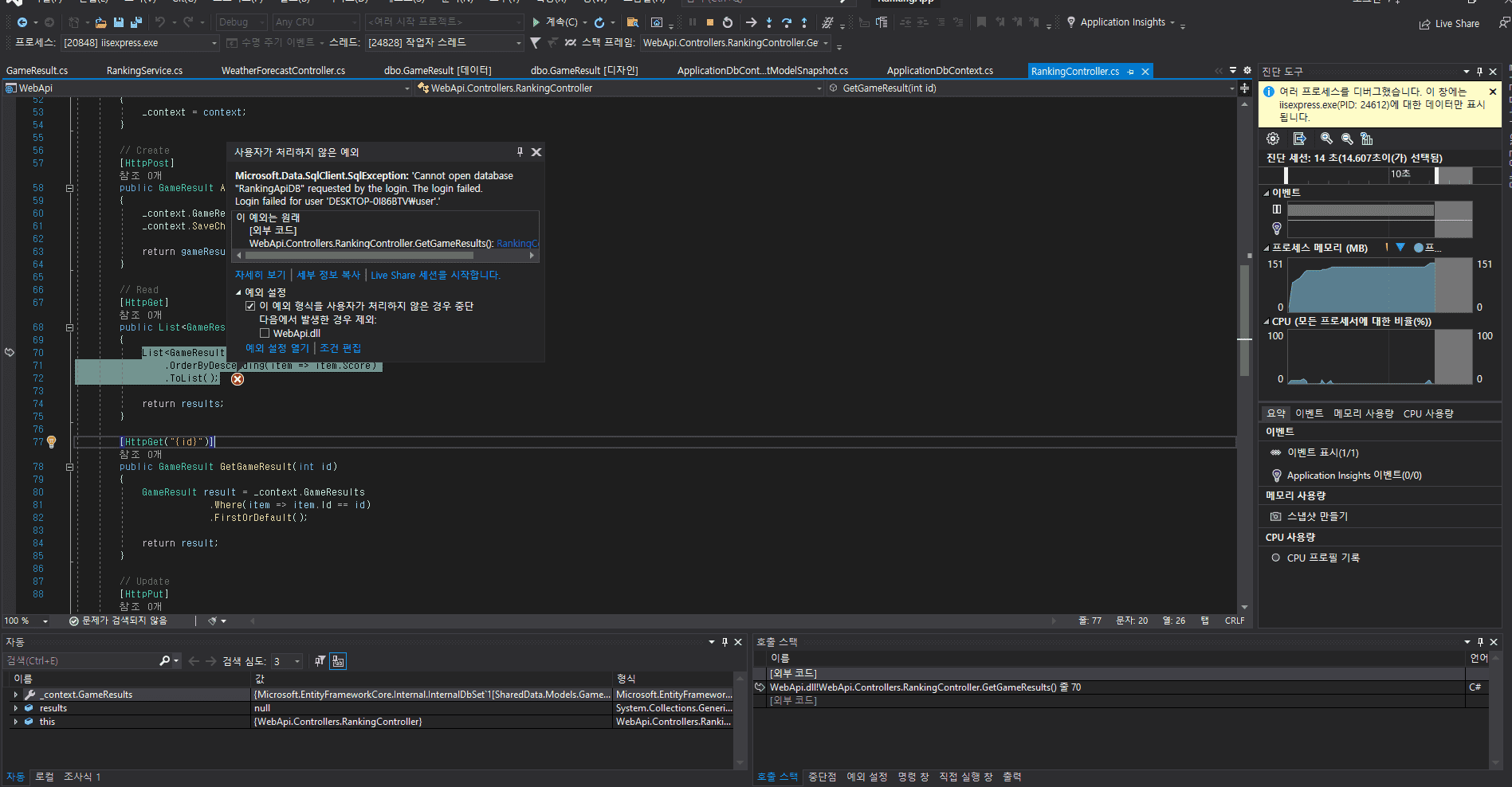Uncheck break on unhandled exception type

tap(250, 306)
